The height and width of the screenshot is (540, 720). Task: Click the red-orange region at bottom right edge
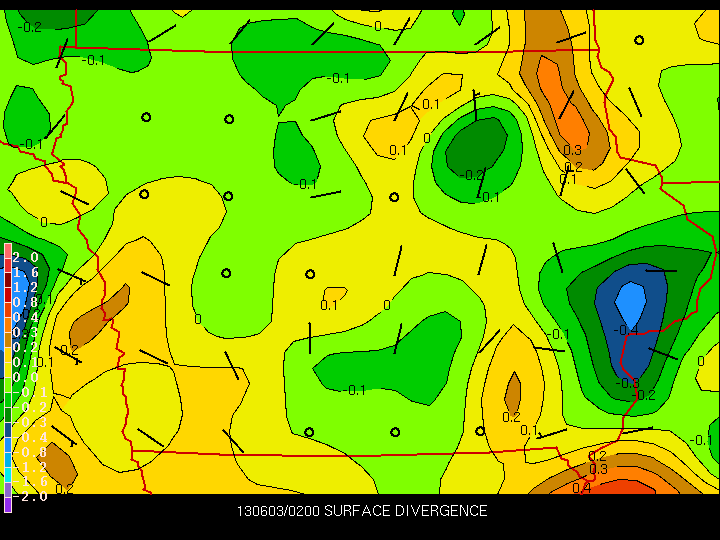(624, 487)
